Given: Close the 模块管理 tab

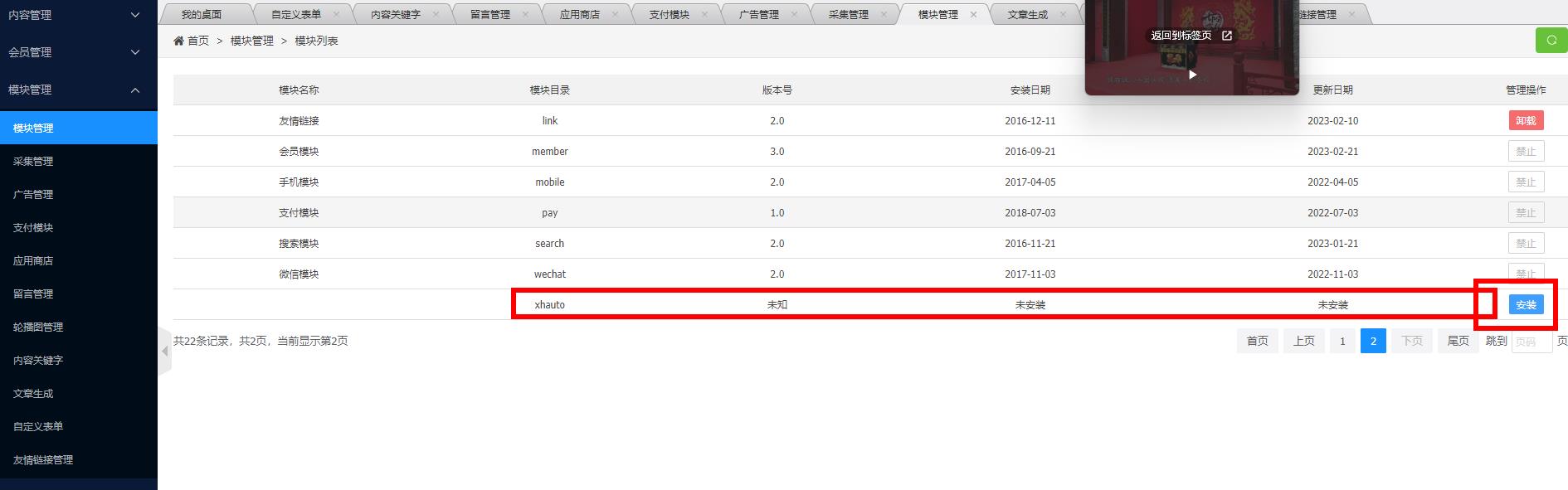Looking at the screenshot, I should coord(973,14).
